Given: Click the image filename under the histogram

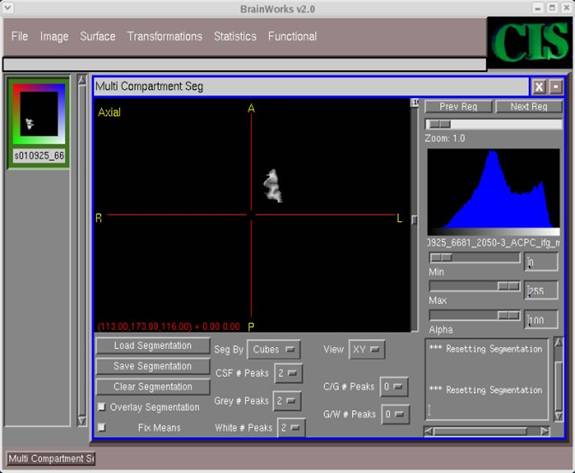Looking at the screenshot, I should (x=493, y=243).
